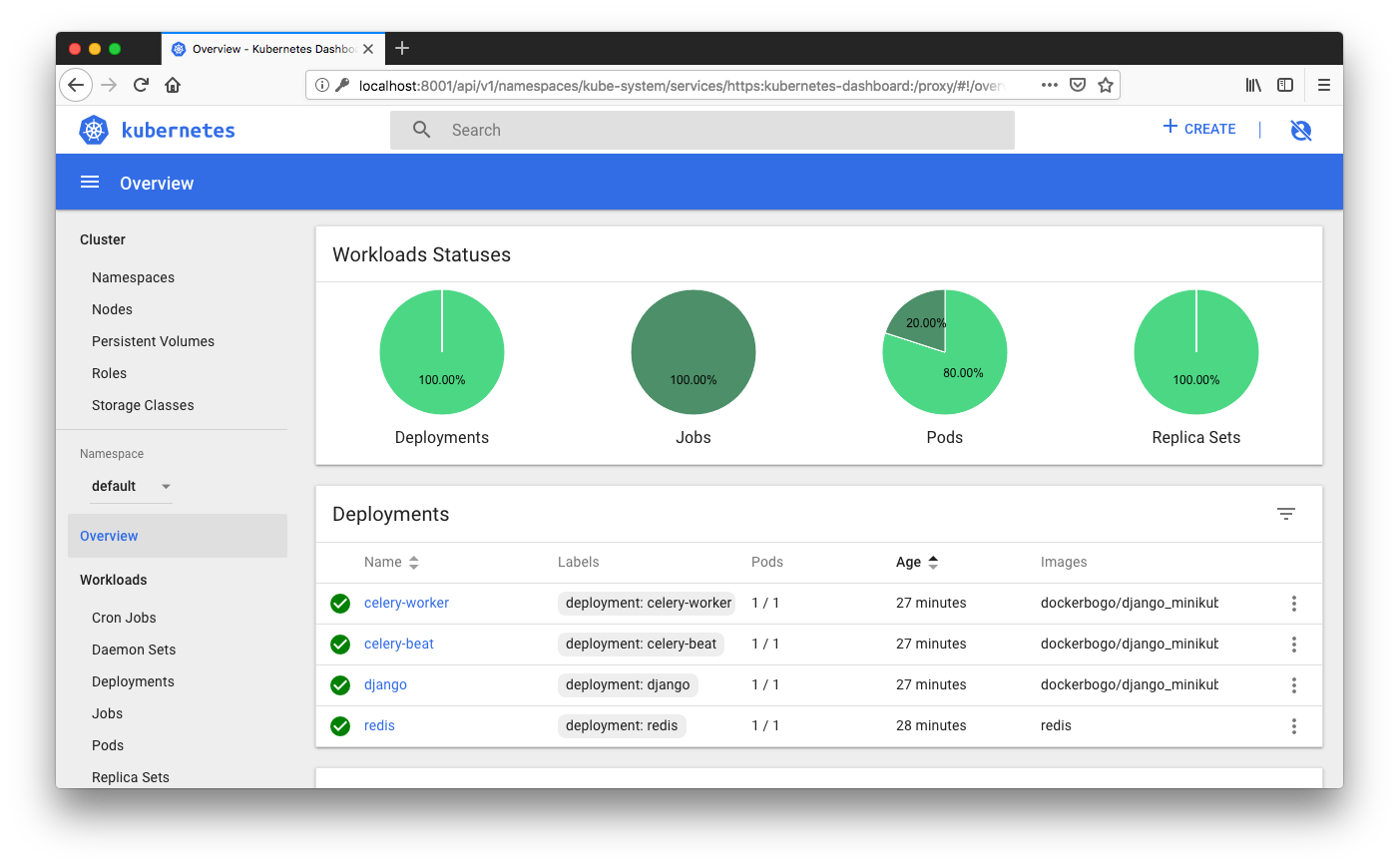Screen dimensions: 1399x868
Task: Close the Kubernetes Dashboard tab
Action: [368, 49]
